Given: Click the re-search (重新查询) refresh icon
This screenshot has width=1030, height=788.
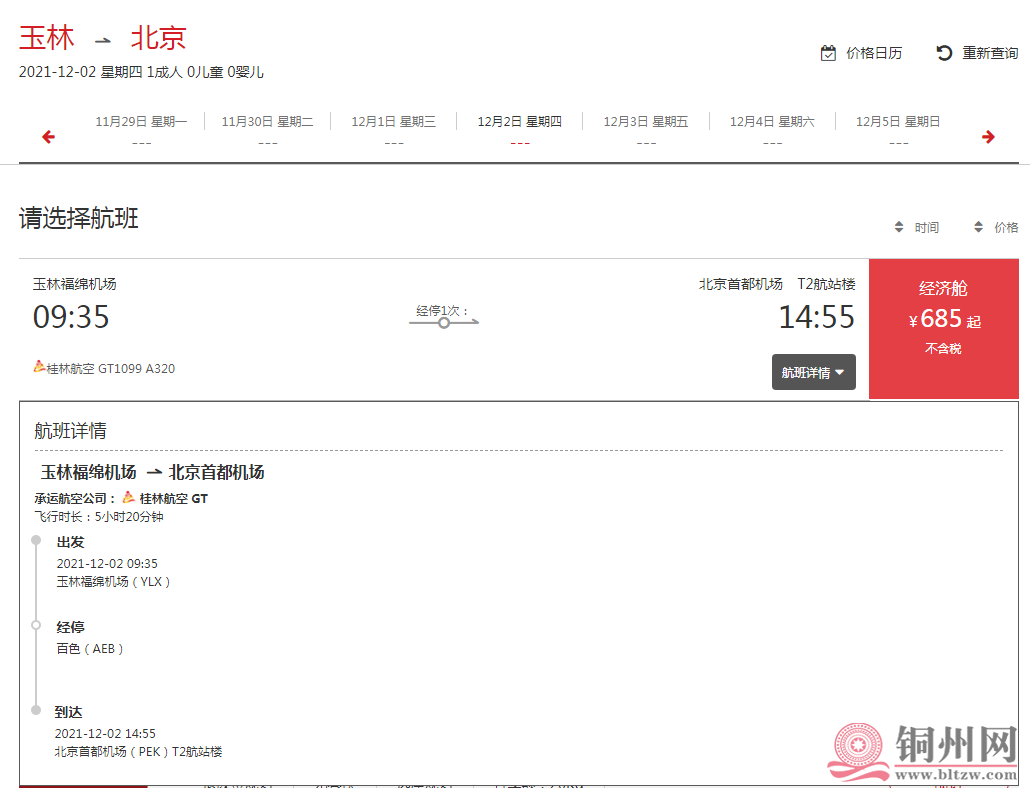Looking at the screenshot, I should (x=944, y=53).
